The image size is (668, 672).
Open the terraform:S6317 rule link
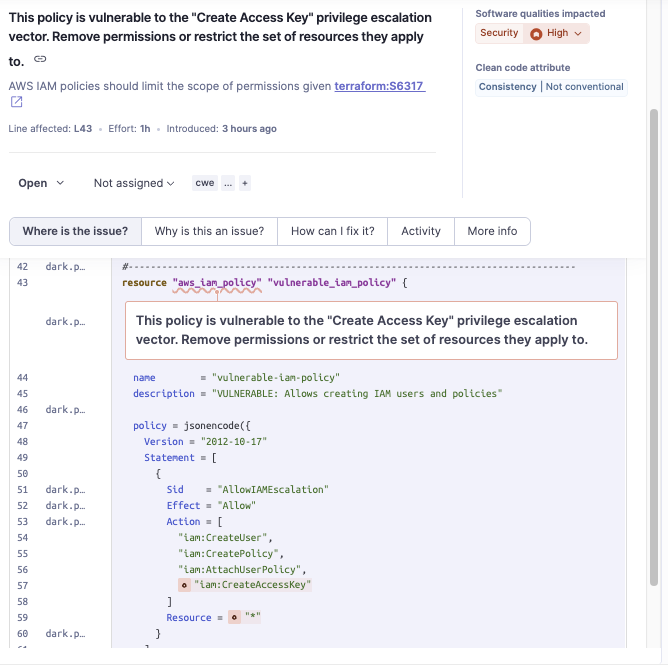[x=379, y=86]
